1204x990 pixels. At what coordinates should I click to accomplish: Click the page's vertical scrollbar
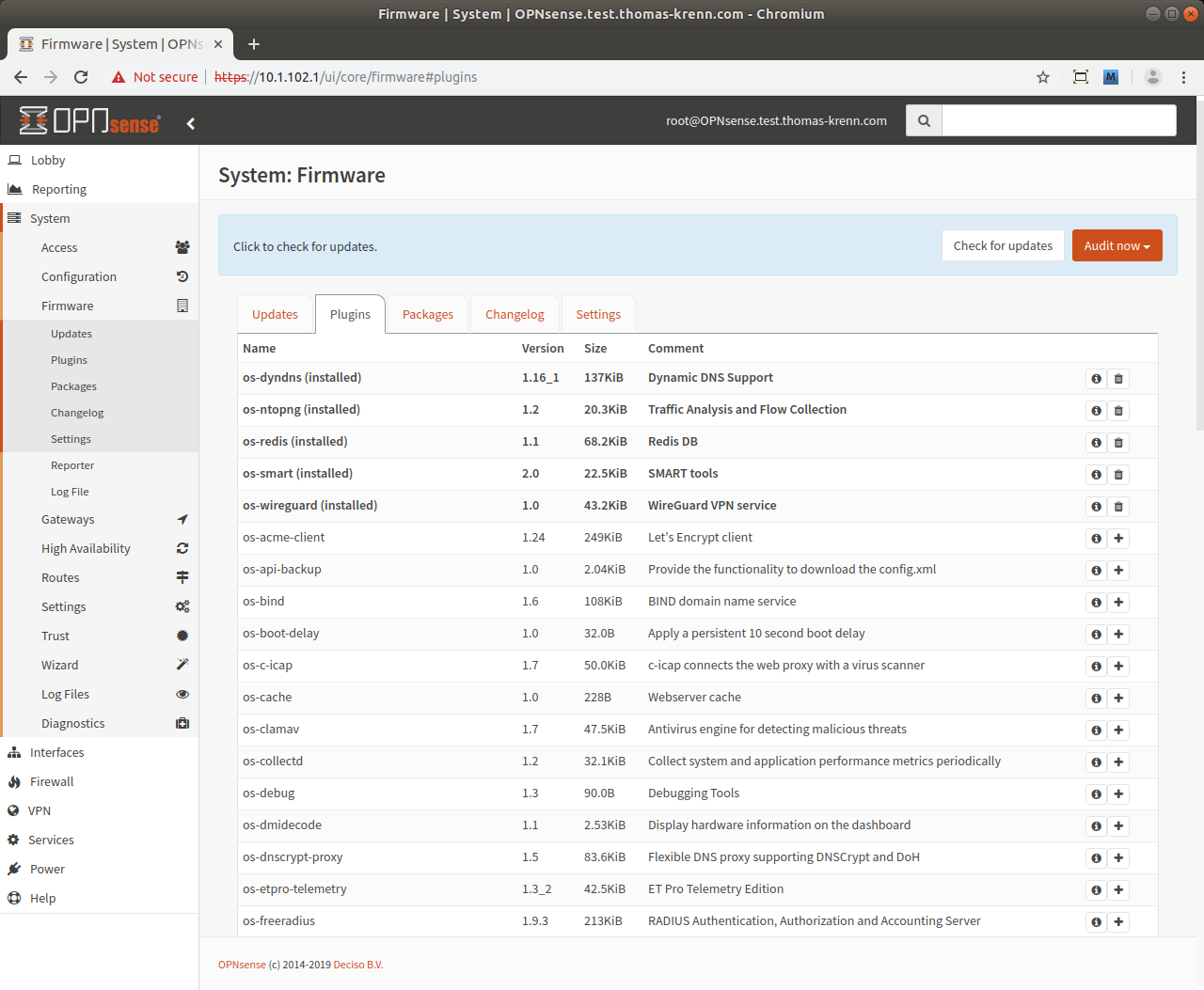tap(1198, 282)
